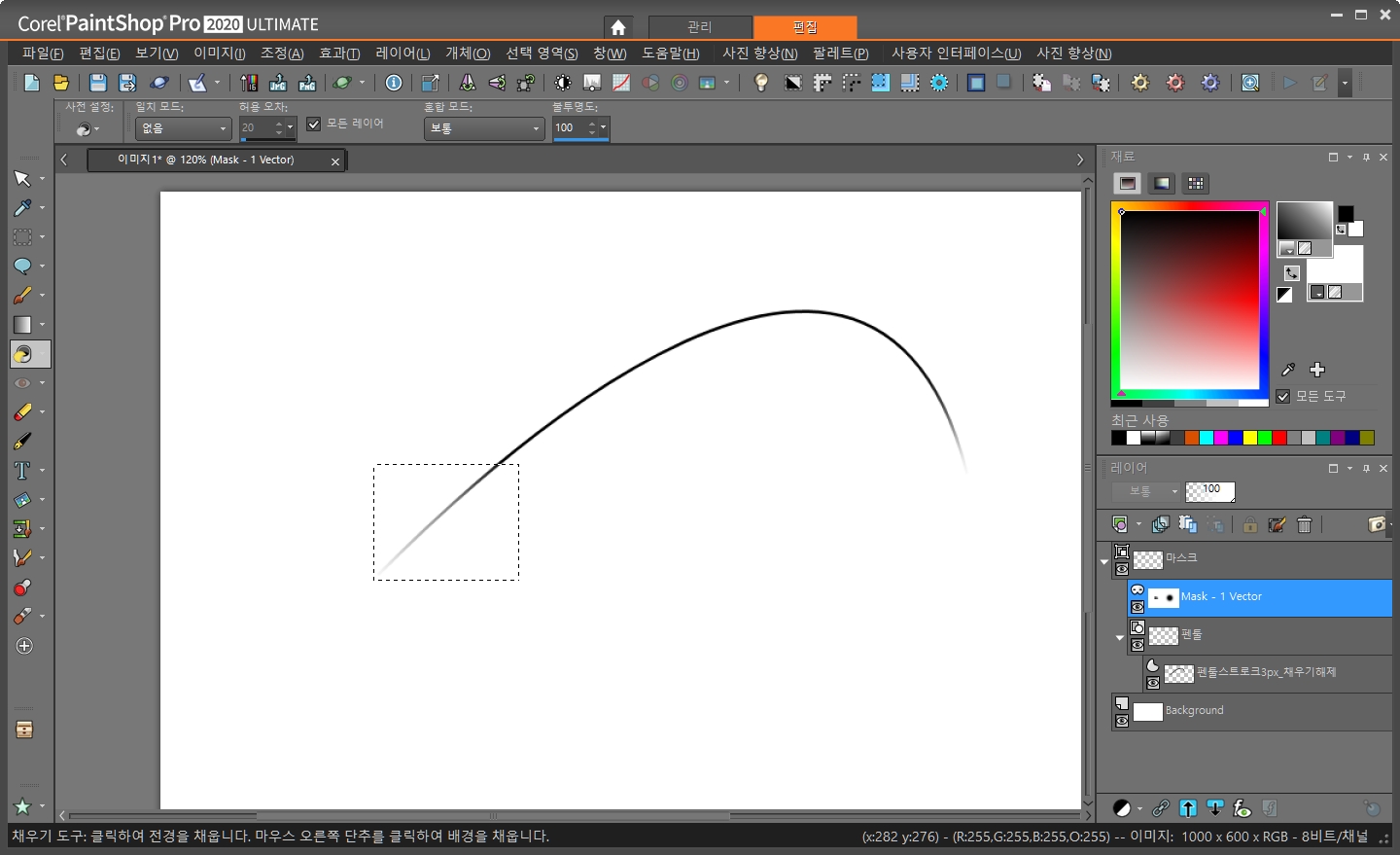Open the 불투명도 slider dropdown arrow
1400x855 pixels.
[x=603, y=127]
